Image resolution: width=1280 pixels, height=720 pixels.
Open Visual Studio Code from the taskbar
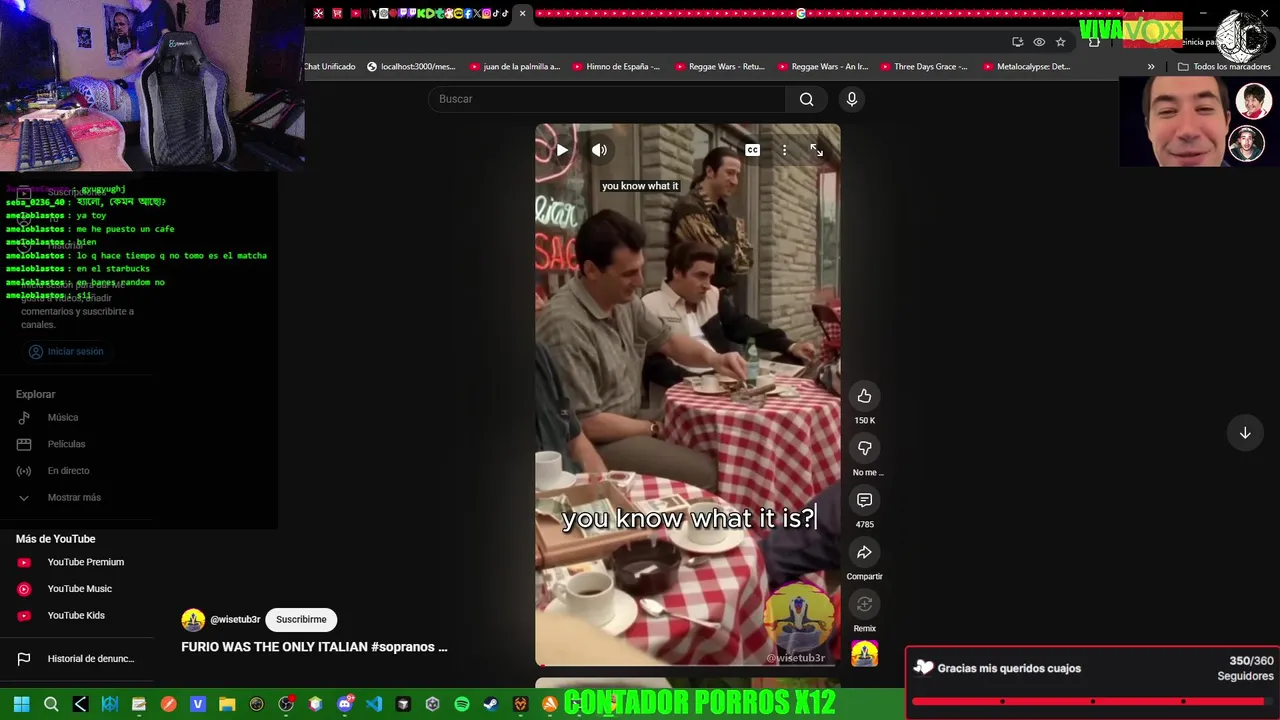(373, 704)
